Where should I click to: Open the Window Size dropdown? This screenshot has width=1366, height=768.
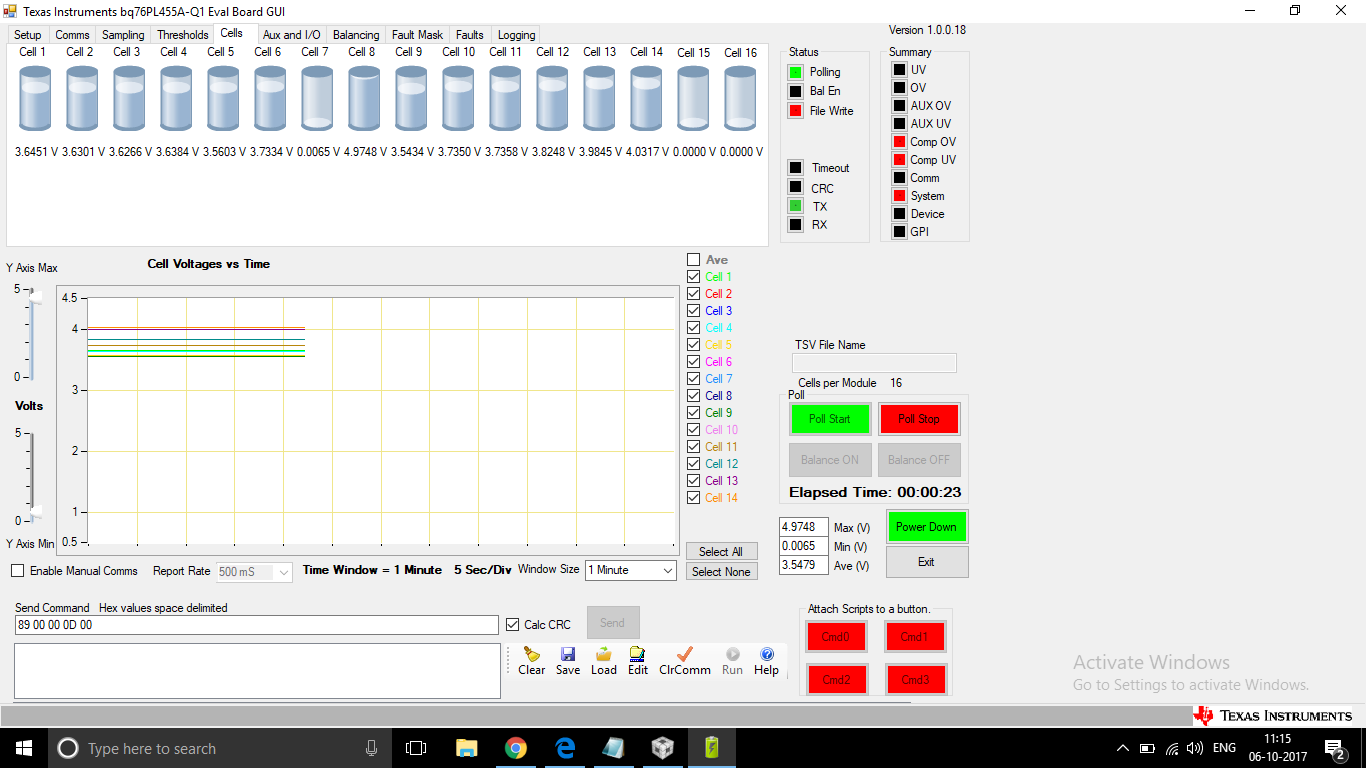pos(631,570)
